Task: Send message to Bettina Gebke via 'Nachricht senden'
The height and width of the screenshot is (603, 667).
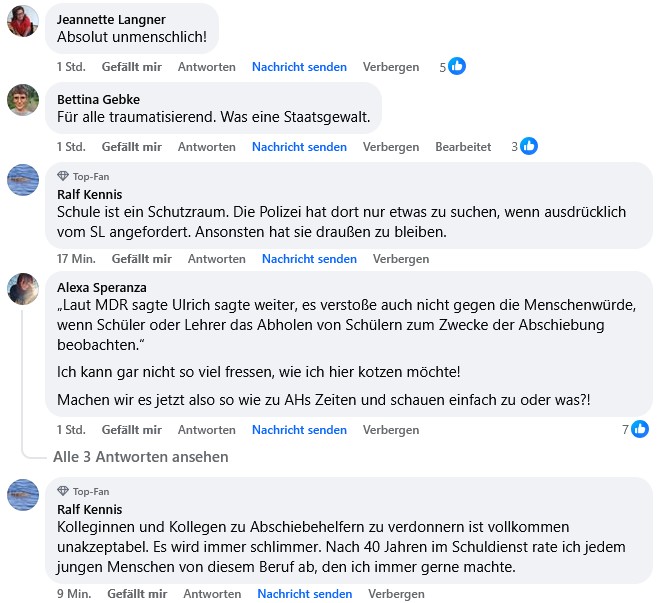Action: point(299,147)
